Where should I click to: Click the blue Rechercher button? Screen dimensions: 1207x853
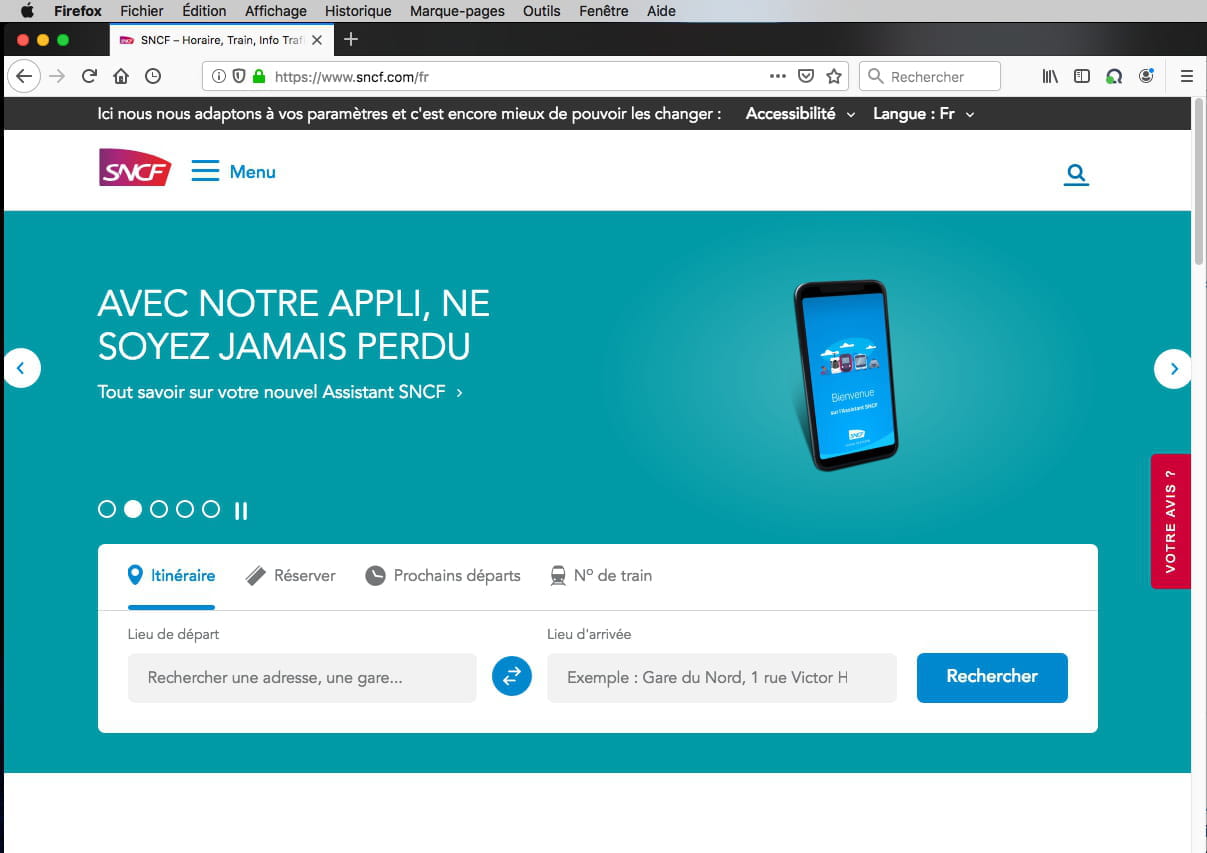coord(992,677)
